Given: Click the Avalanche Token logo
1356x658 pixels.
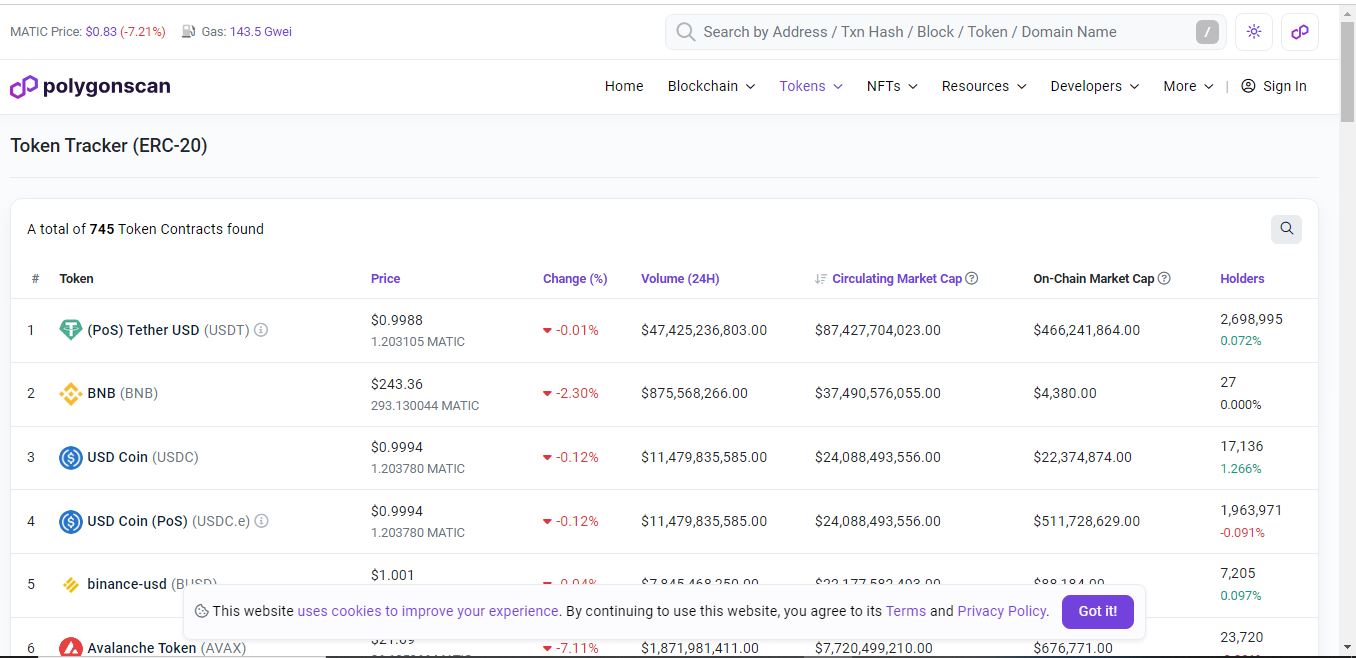Looking at the screenshot, I should click(x=70, y=647).
